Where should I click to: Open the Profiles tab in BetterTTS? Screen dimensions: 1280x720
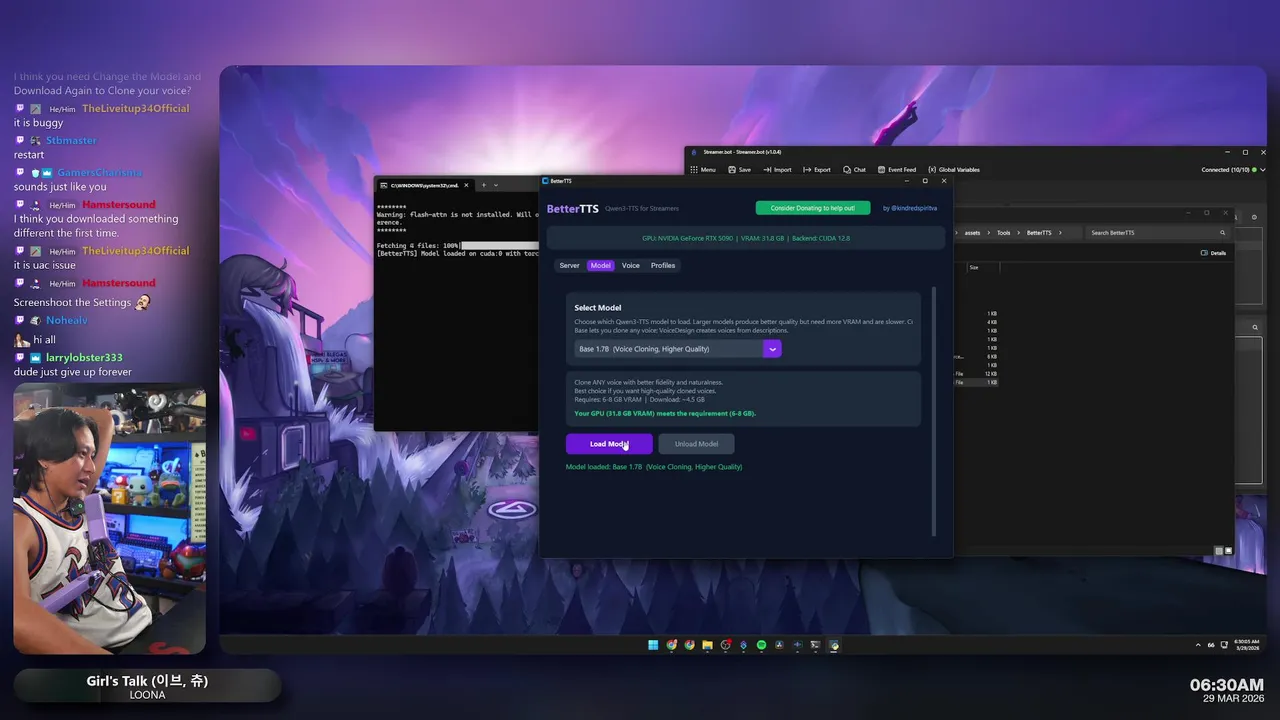coord(663,265)
